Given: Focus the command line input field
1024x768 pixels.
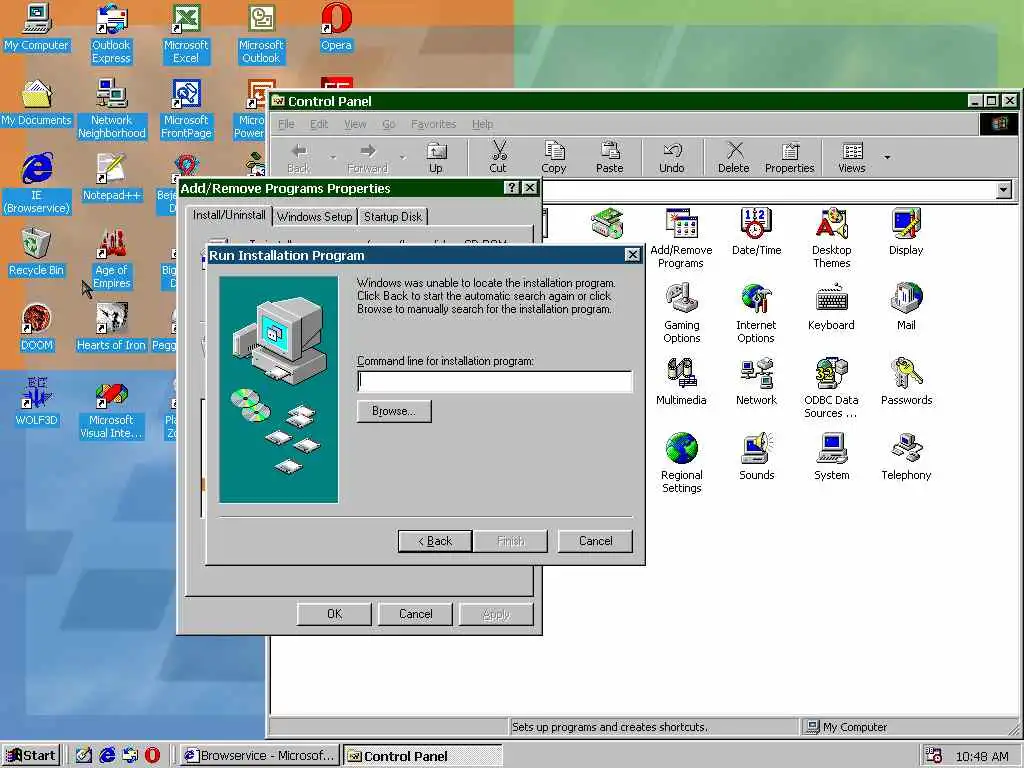Looking at the screenshot, I should click(495, 381).
